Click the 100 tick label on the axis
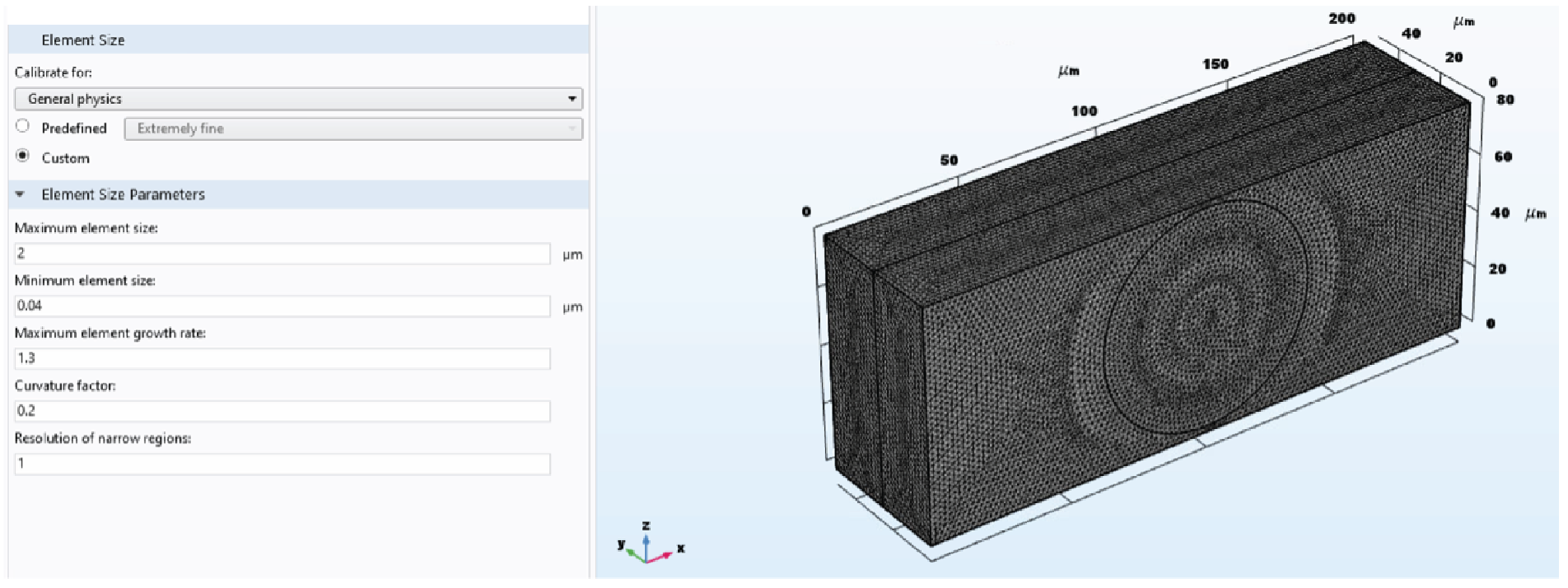The width and height of the screenshot is (1568, 588). pos(1084,111)
